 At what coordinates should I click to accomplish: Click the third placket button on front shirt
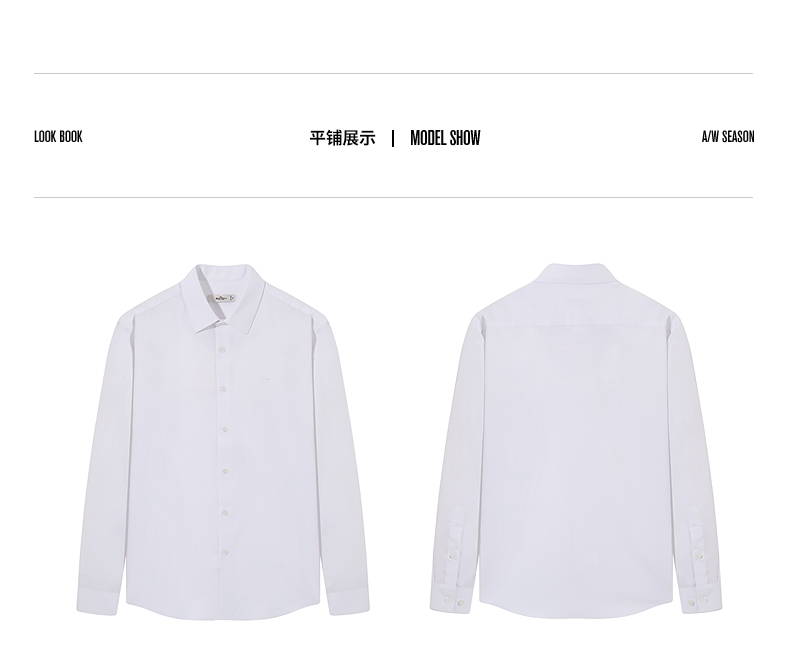coord(225,429)
